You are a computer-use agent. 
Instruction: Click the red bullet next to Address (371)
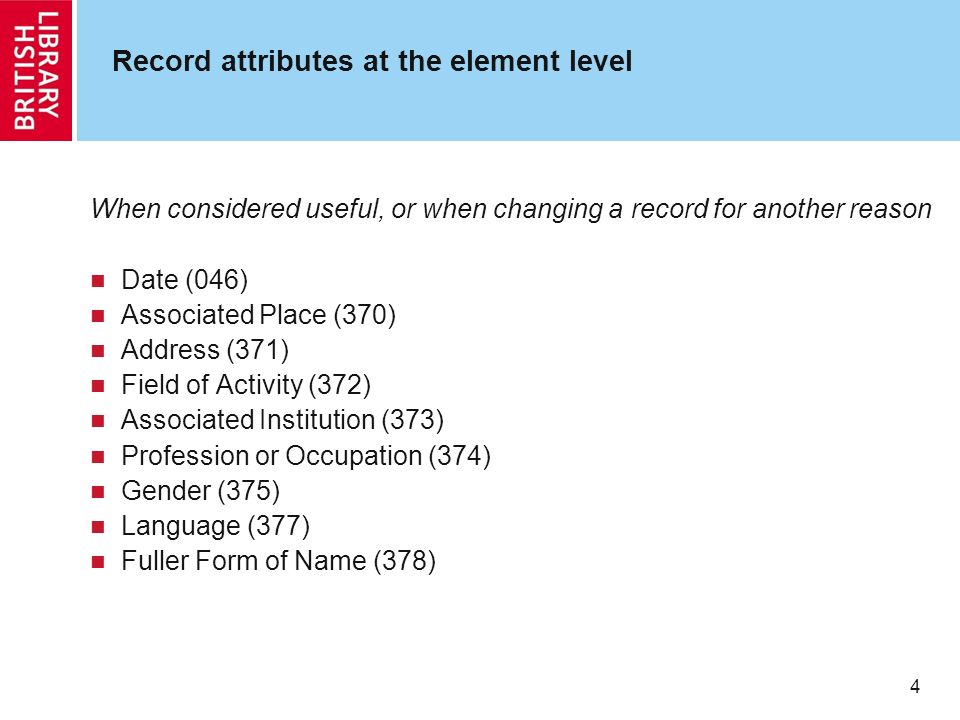(x=98, y=351)
